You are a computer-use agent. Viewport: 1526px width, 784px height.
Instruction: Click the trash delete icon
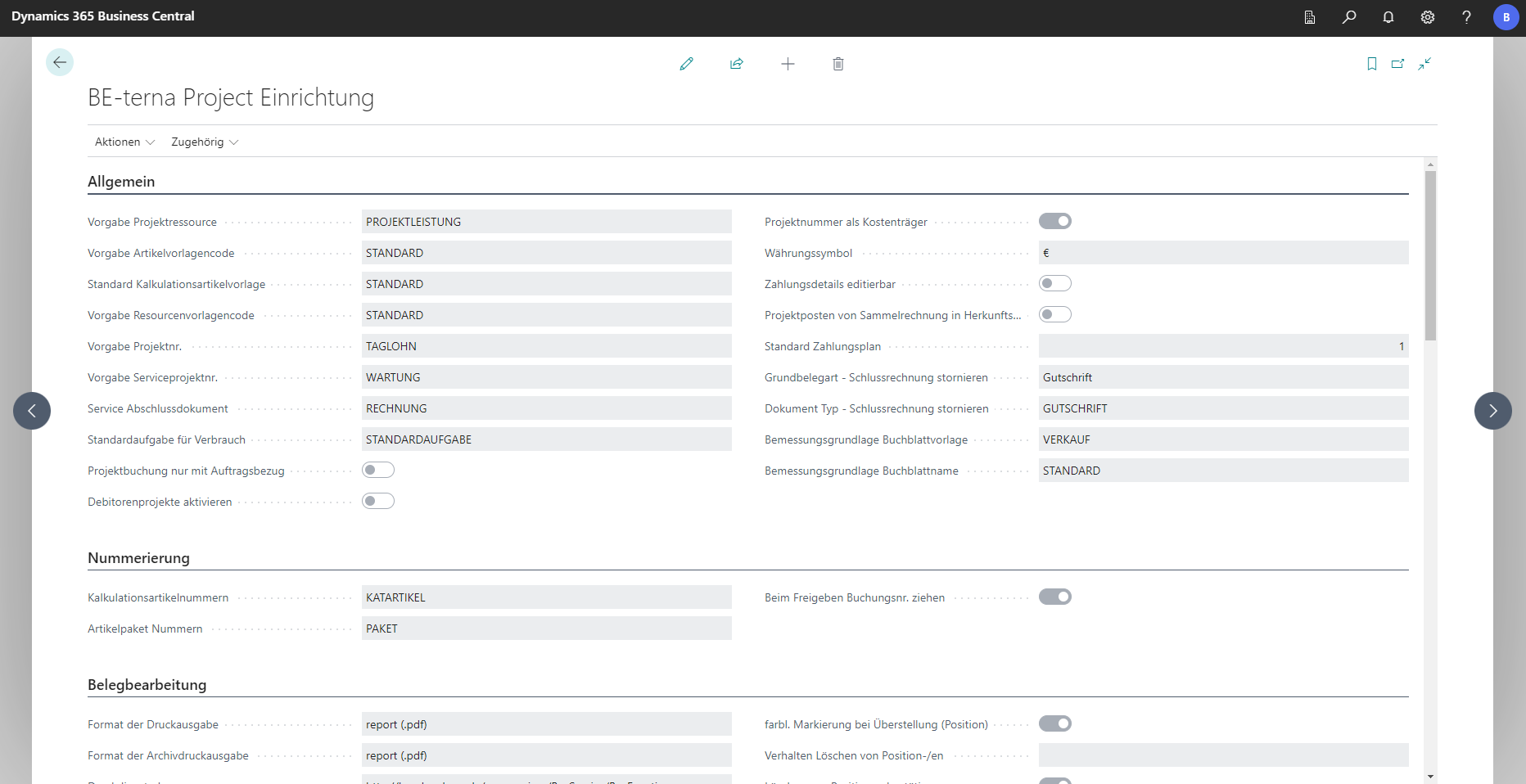(838, 64)
